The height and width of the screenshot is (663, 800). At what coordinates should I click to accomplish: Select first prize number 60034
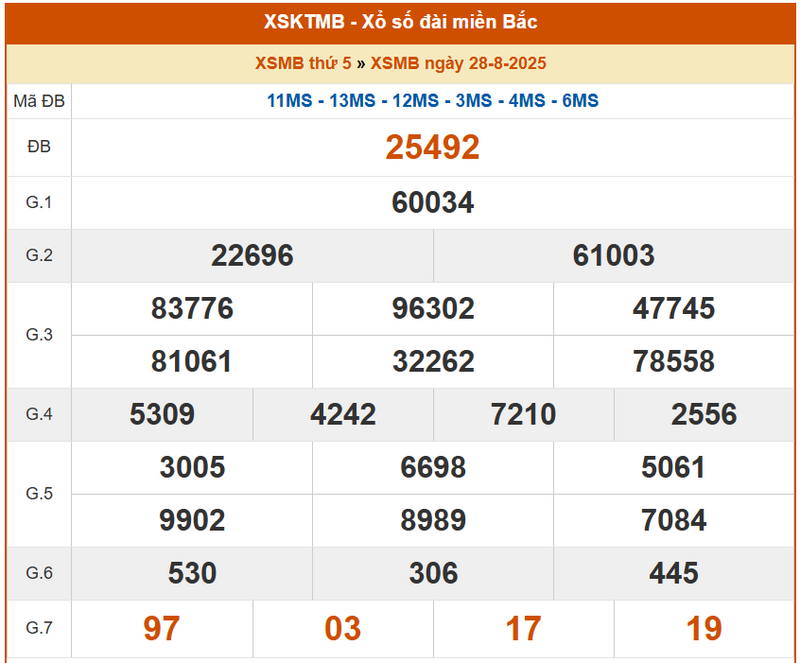(x=433, y=203)
